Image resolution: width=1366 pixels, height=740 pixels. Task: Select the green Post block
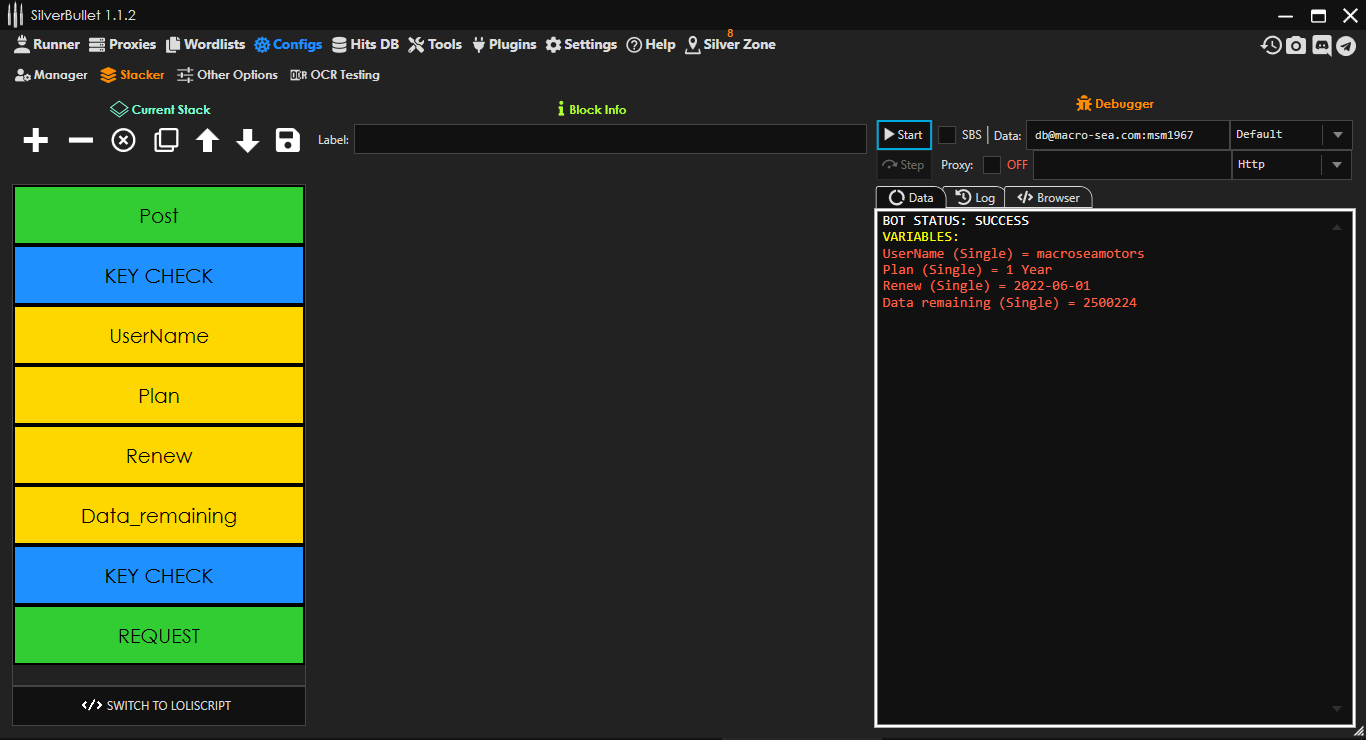(159, 216)
